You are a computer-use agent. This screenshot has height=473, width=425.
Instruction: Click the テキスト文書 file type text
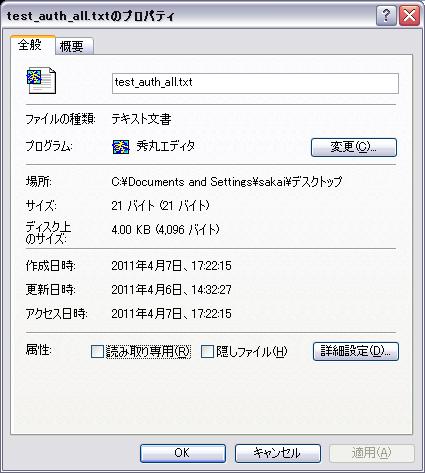141,119
